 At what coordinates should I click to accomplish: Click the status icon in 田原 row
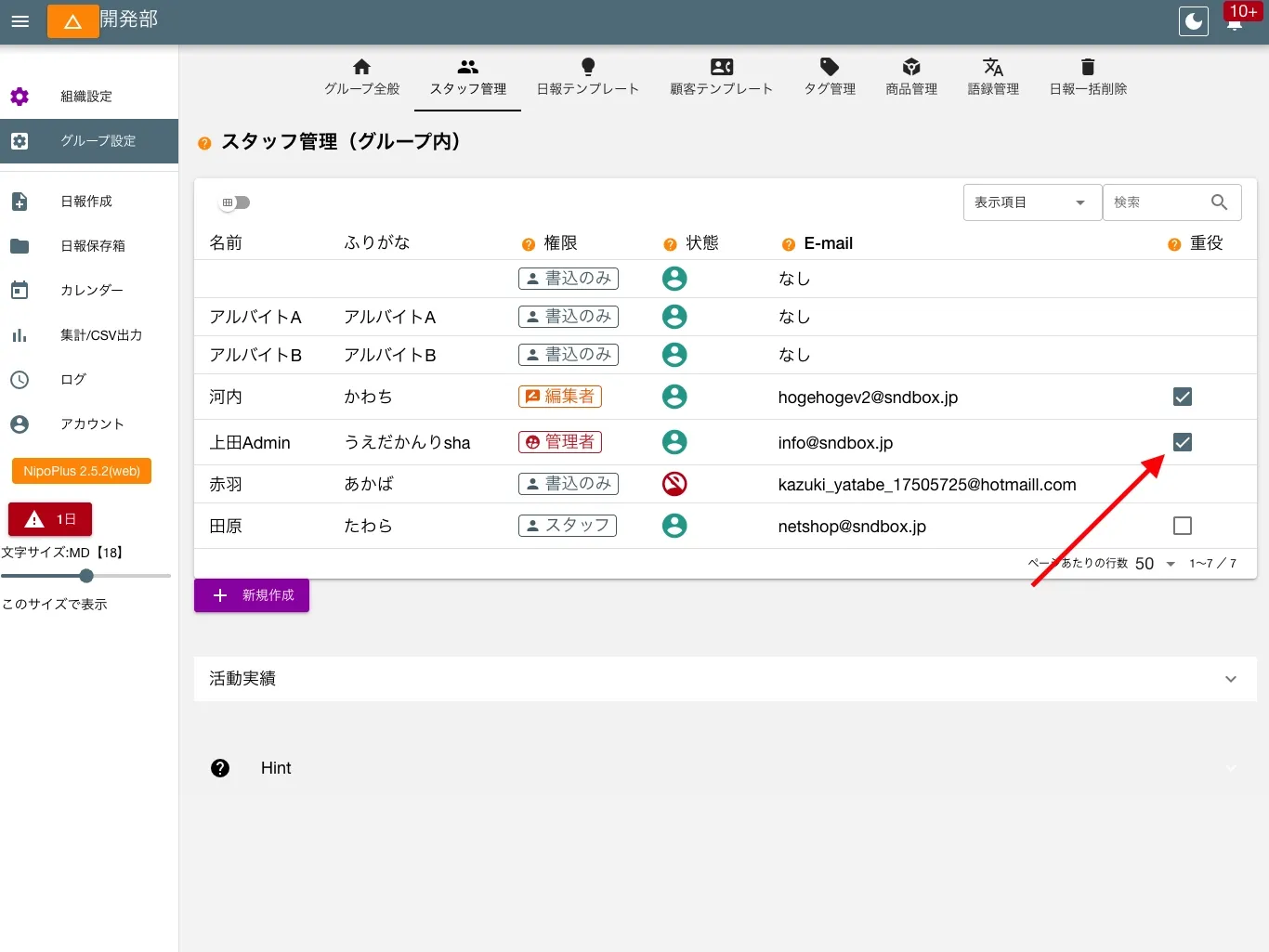click(x=674, y=526)
